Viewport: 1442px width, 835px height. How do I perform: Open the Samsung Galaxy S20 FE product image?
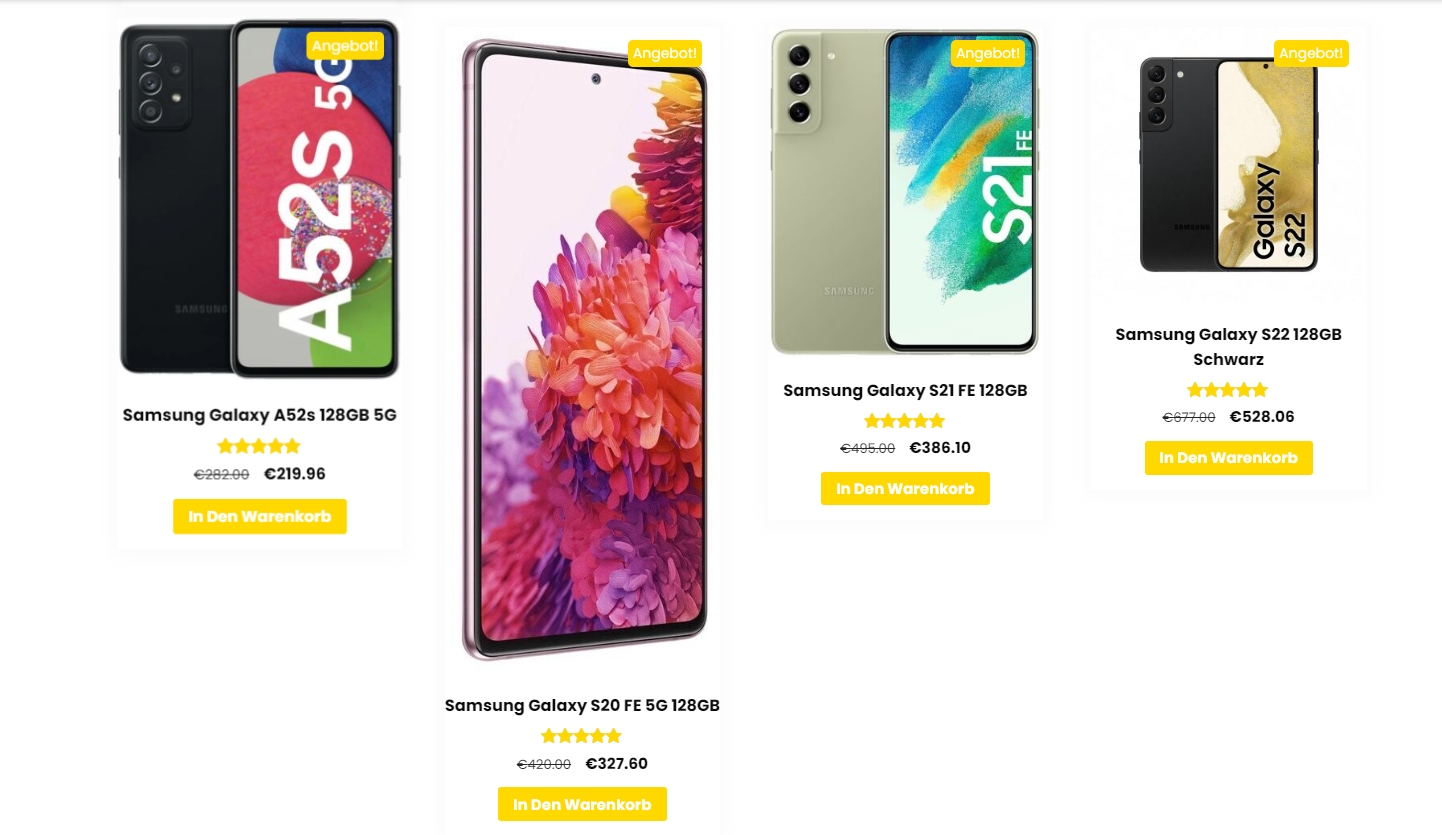point(583,350)
